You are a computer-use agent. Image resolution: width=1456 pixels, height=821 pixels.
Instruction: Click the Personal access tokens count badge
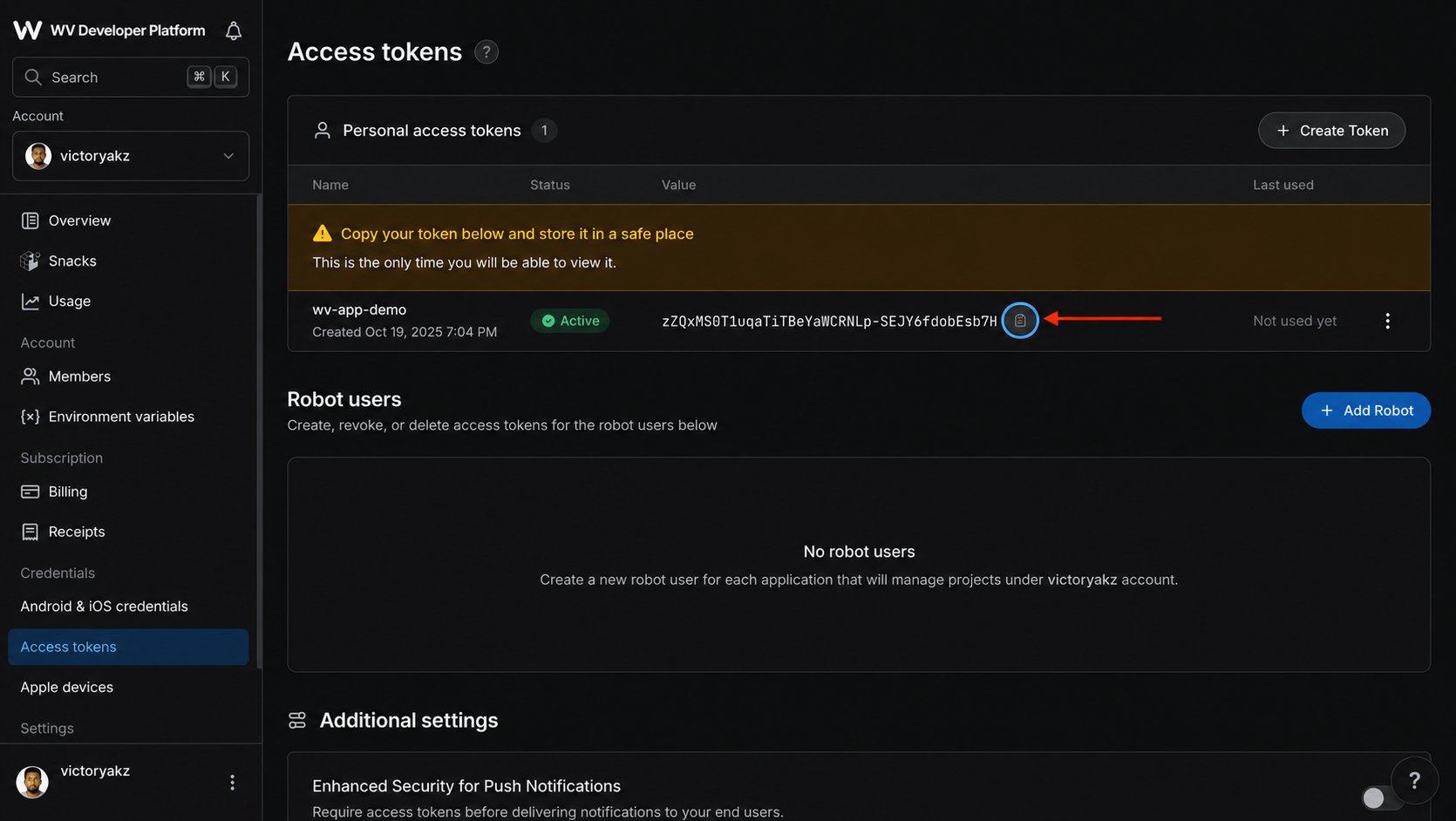coord(544,131)
